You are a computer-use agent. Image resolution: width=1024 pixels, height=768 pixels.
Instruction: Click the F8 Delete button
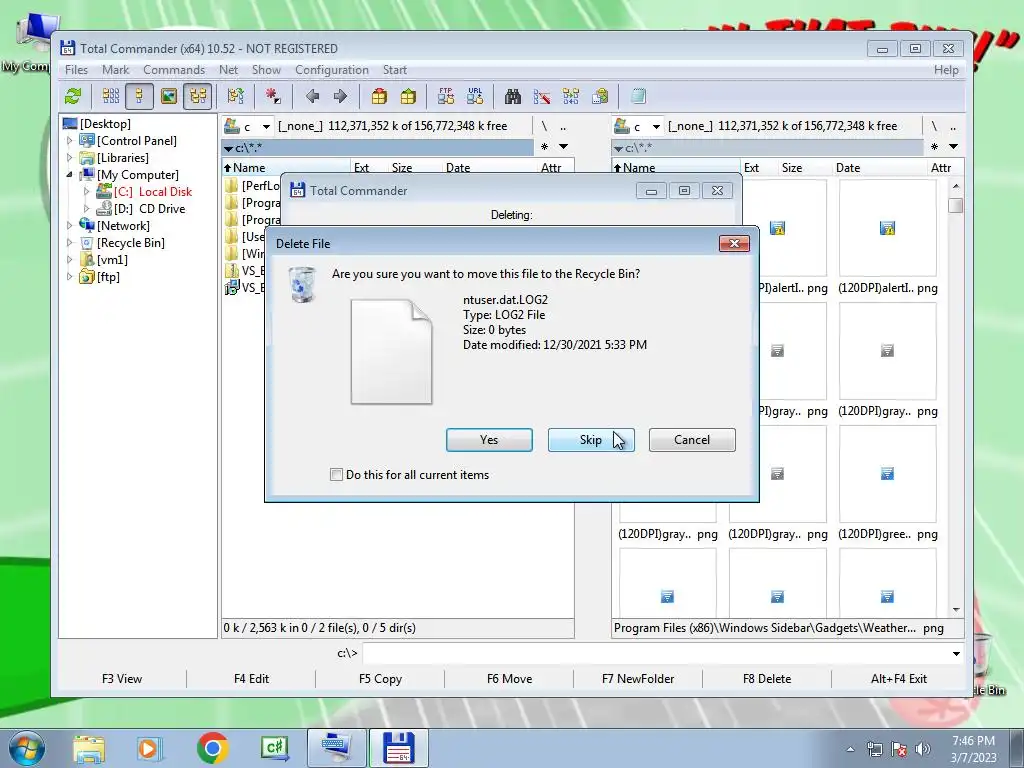pyautogui.click(x=767, y=679)
